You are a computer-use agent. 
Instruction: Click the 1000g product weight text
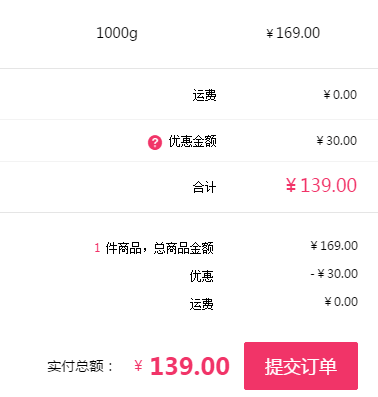click(117, 33)
